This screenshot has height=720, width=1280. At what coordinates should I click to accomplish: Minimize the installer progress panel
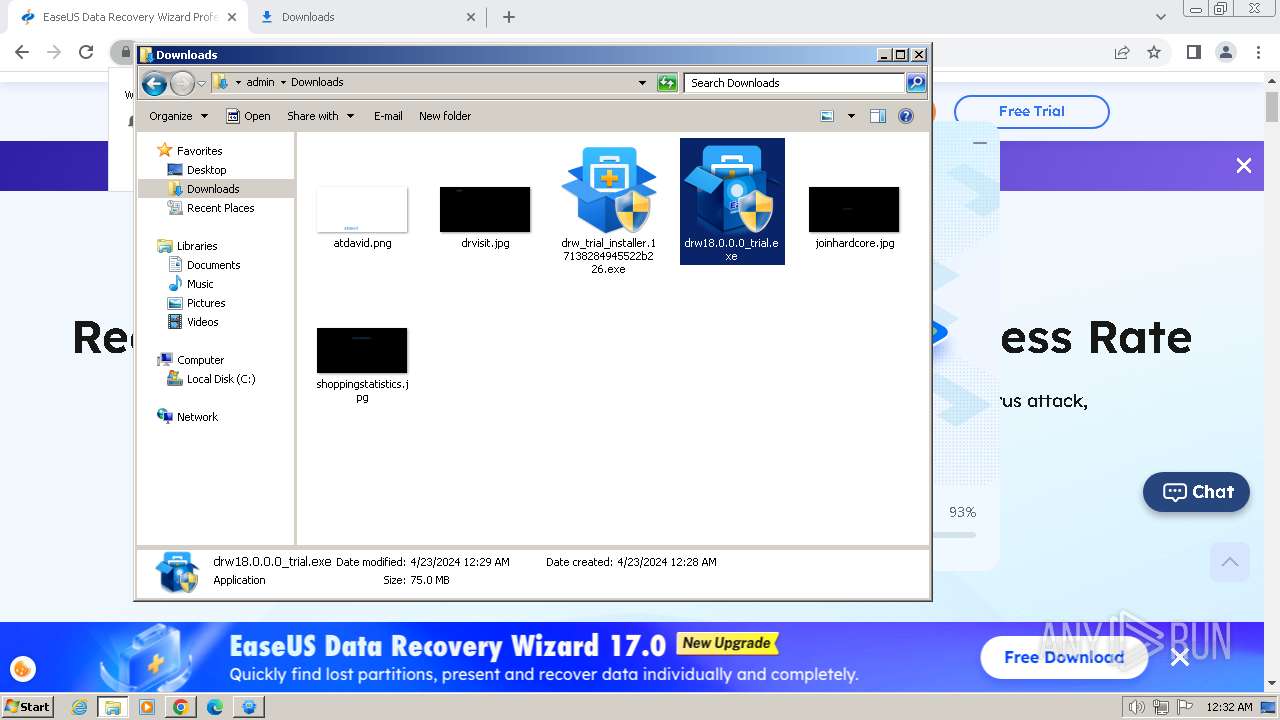click(x=980, y=143)
